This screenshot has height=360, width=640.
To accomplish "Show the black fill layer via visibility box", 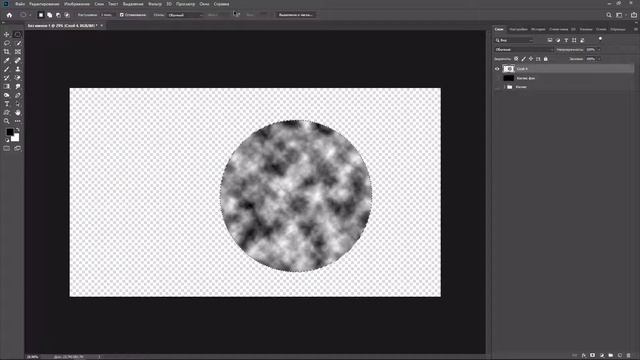I will [x=497, y=78].
